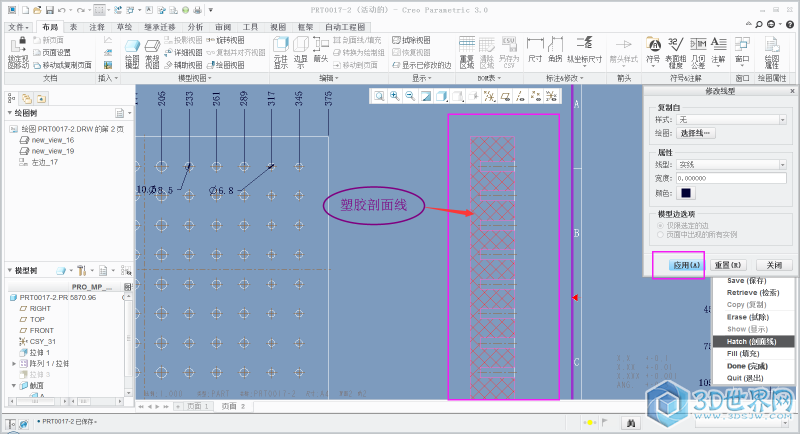Collapse the 模型树 model tree panel
The image size is (800, 434).
(10, 270)
